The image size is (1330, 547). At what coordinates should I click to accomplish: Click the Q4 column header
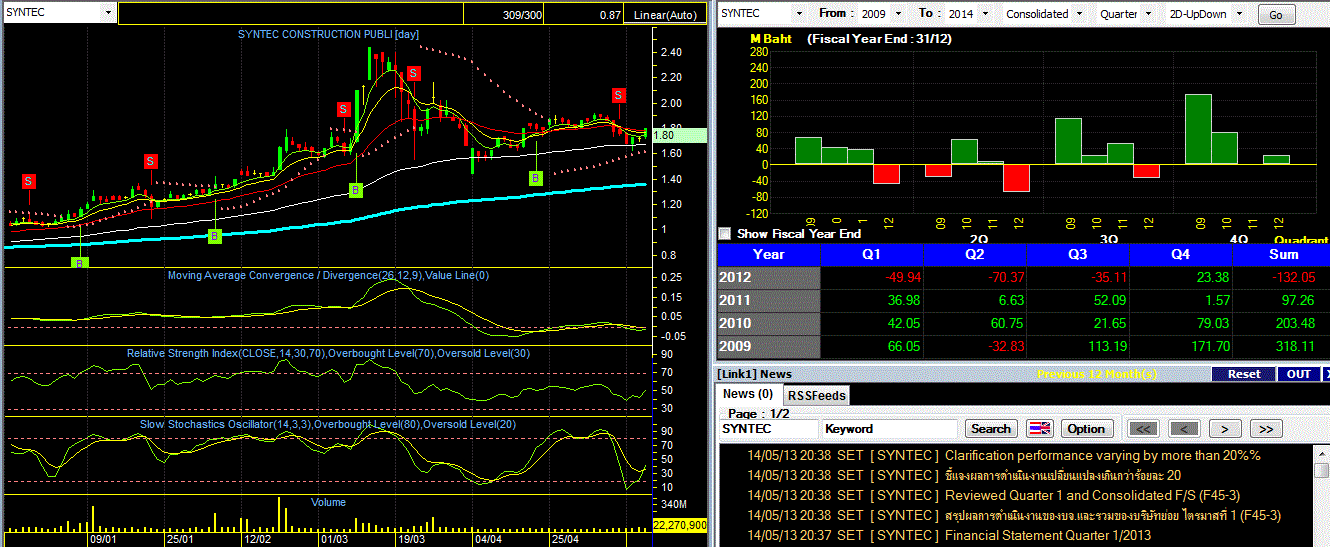point(1181,254)
